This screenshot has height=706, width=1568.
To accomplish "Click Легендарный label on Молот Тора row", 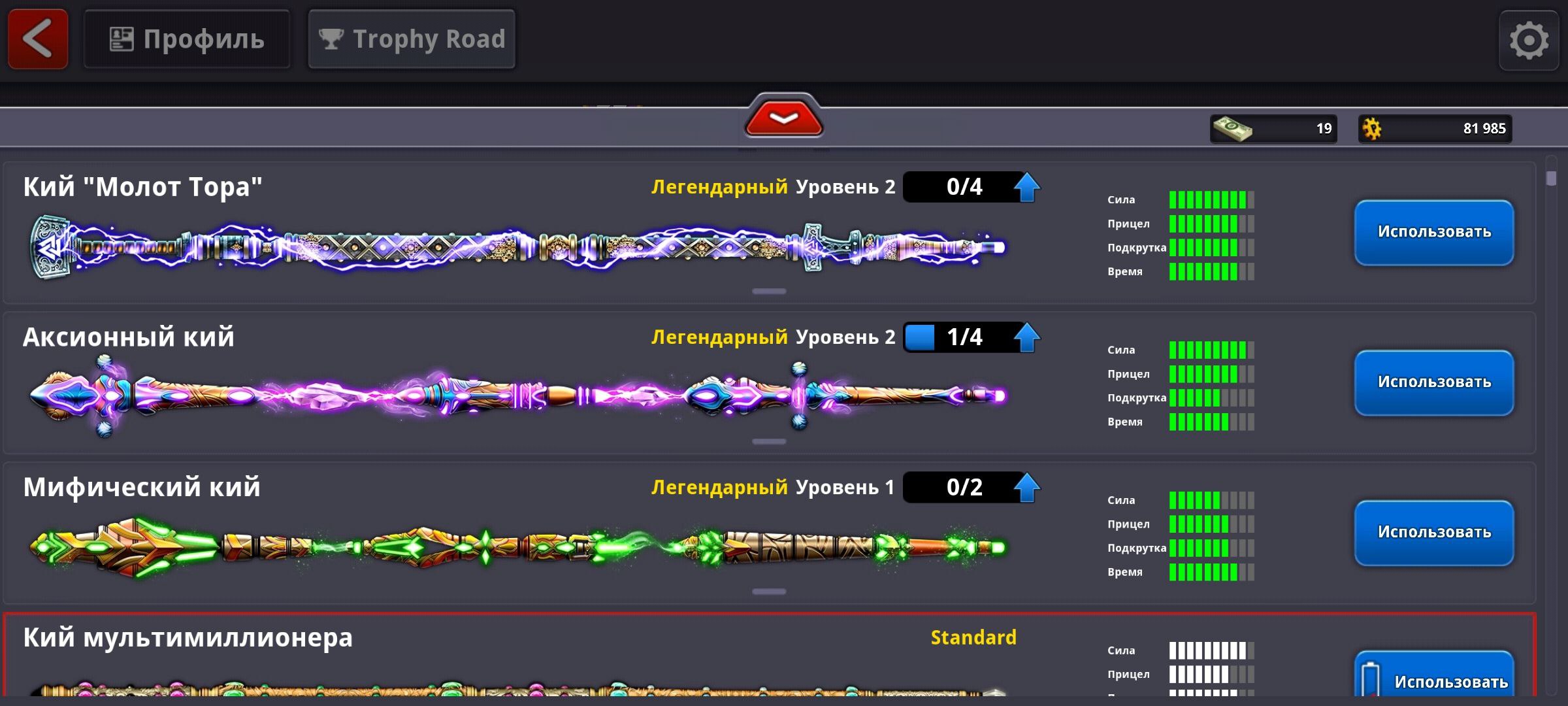I will (x=719, y=188).
